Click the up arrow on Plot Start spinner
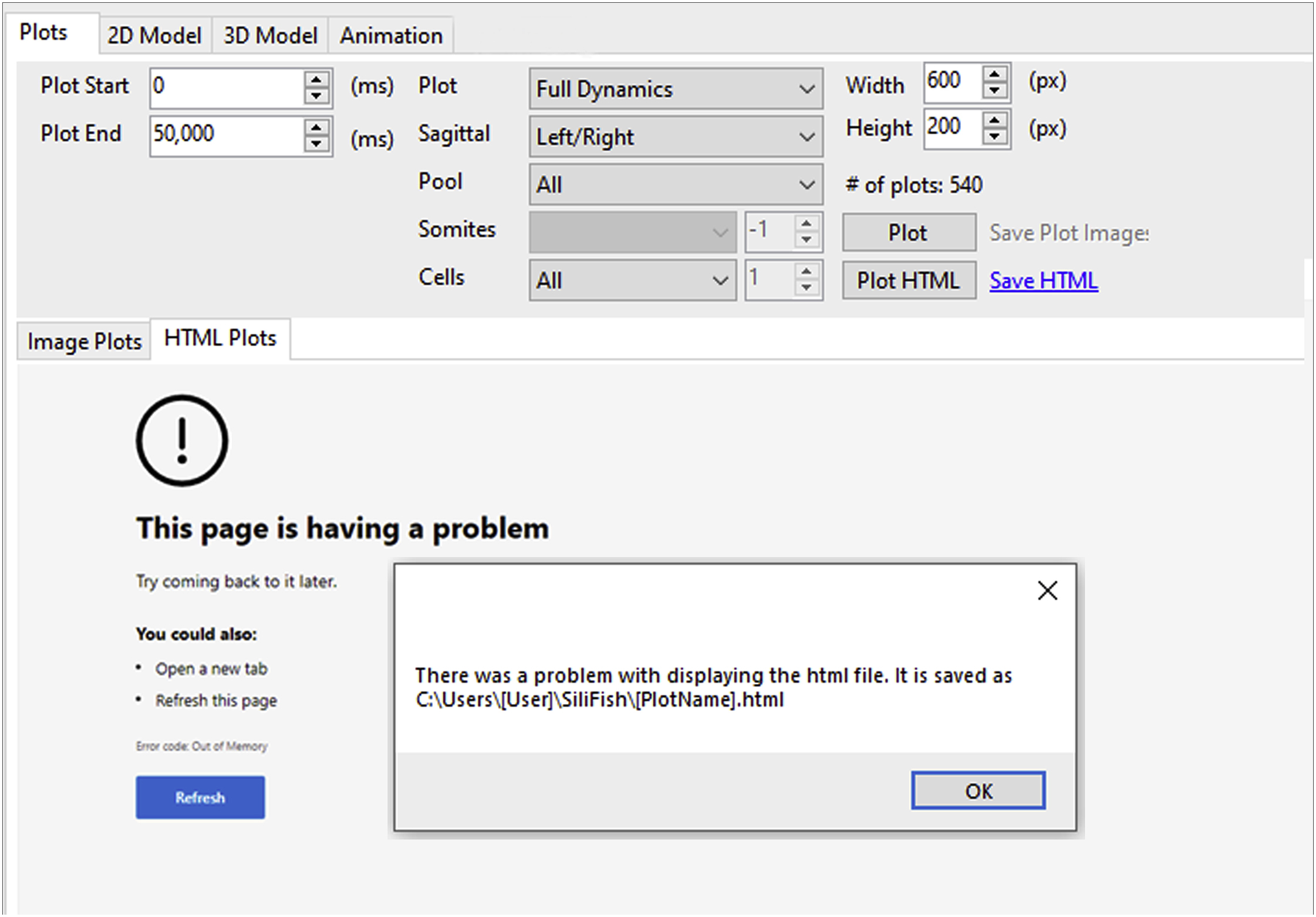1316x917 pixels. coord(316,80)
